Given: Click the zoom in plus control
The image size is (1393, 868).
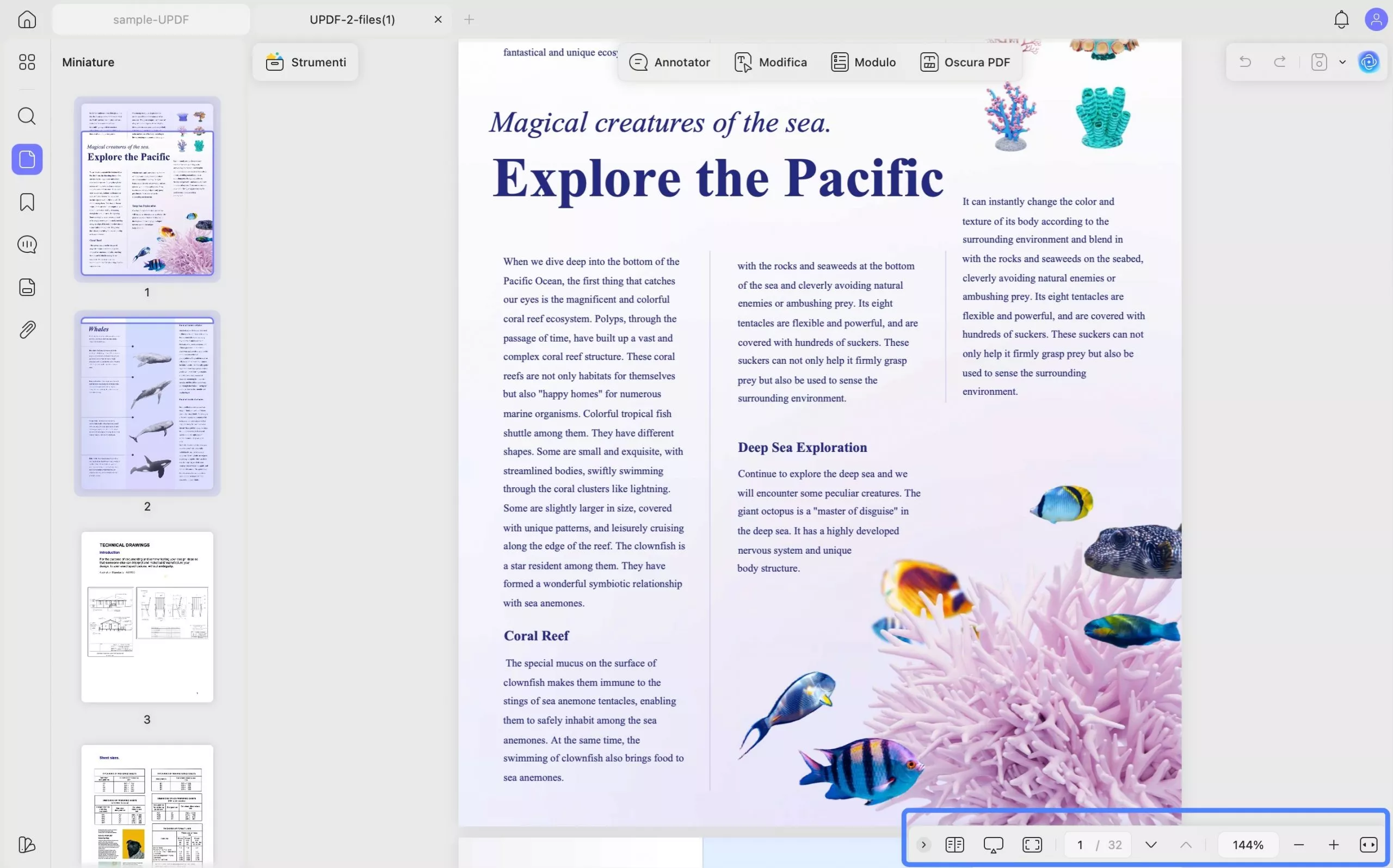Looking at the screenshot, I should coord(1334,845).
